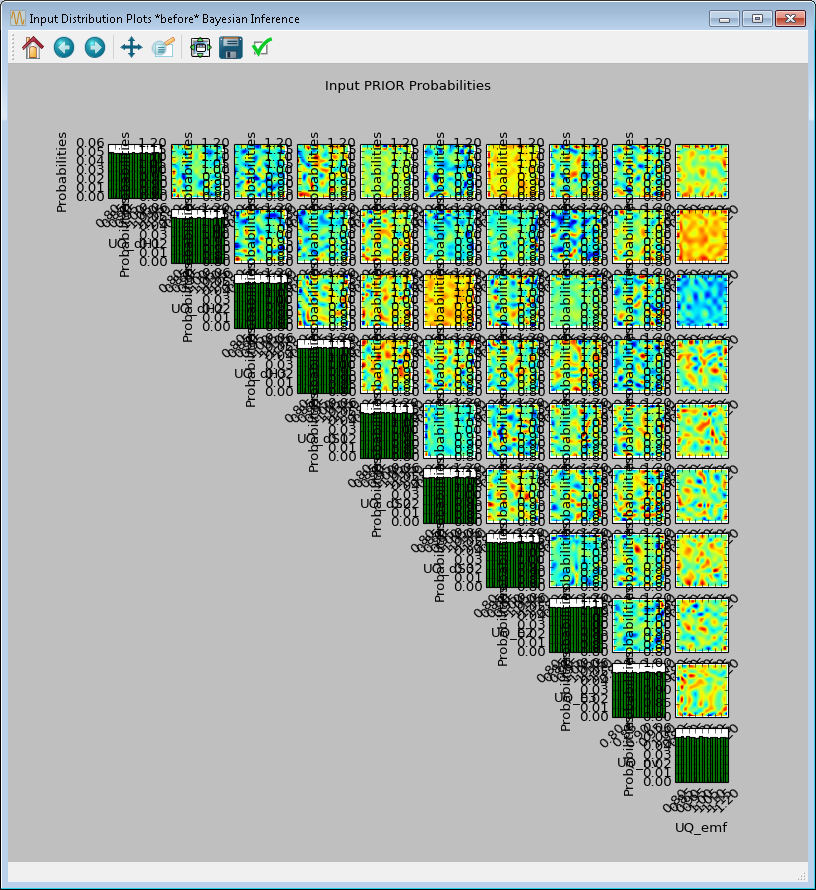Click the green checkmark toolbar icon
Viewport: 816px width, 890px height.
click(x=261, y=47)
